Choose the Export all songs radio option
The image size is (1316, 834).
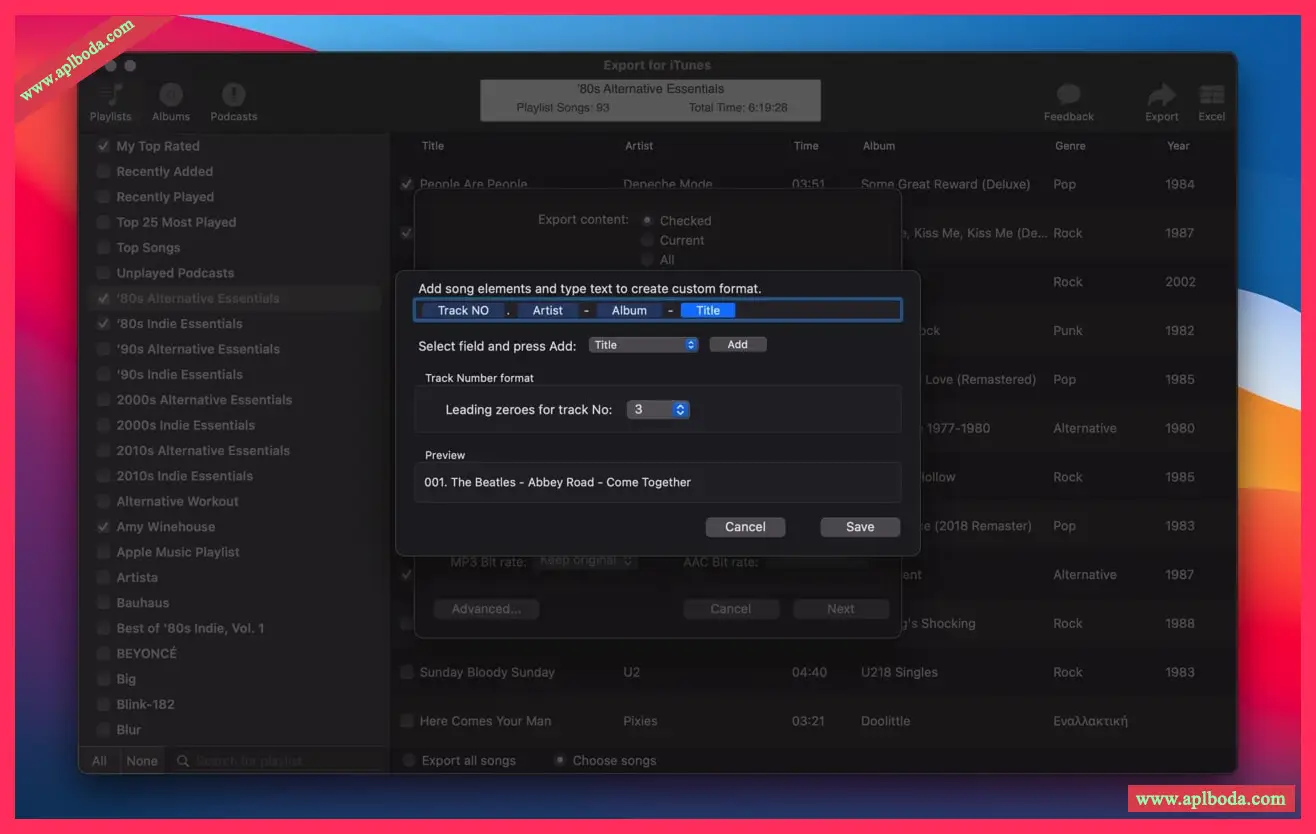(x=408, y=760)
